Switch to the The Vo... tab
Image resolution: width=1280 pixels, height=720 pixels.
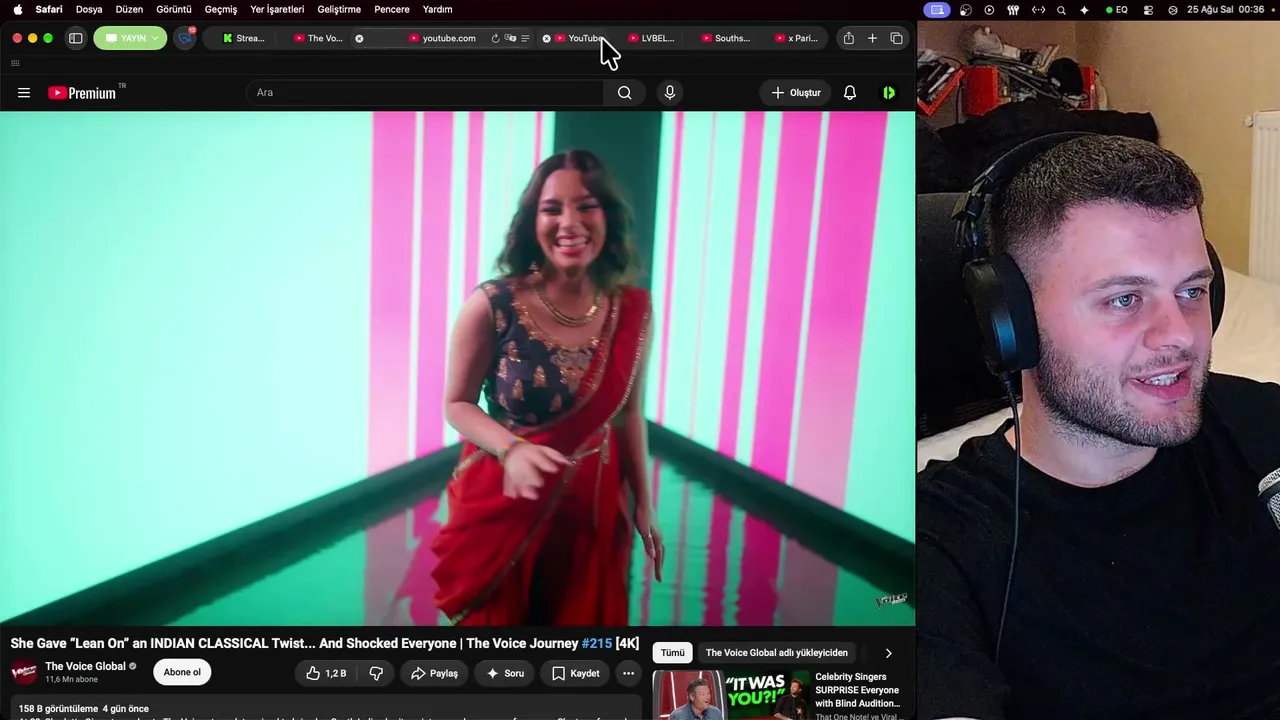click(319, 38)
